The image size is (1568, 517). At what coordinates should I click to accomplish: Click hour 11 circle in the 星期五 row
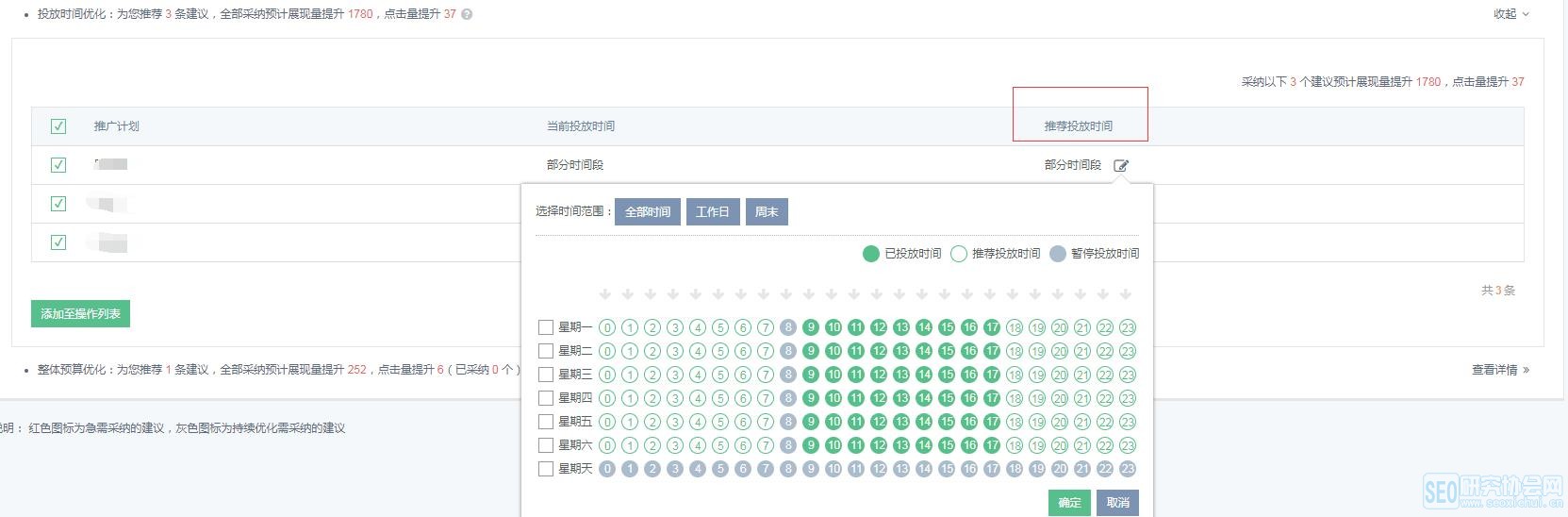click(x=856, y=422)
